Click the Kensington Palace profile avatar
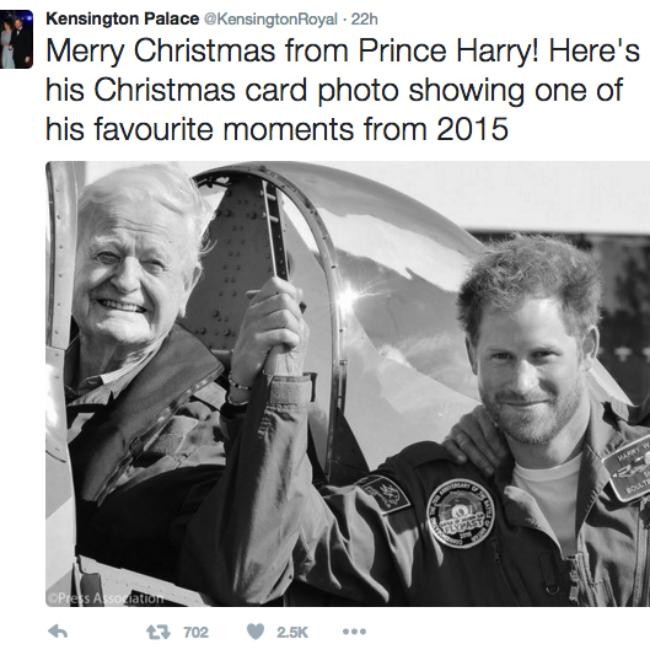Image resolution: width=650 pixels, height=650 pixels. (x=16, y=40)
